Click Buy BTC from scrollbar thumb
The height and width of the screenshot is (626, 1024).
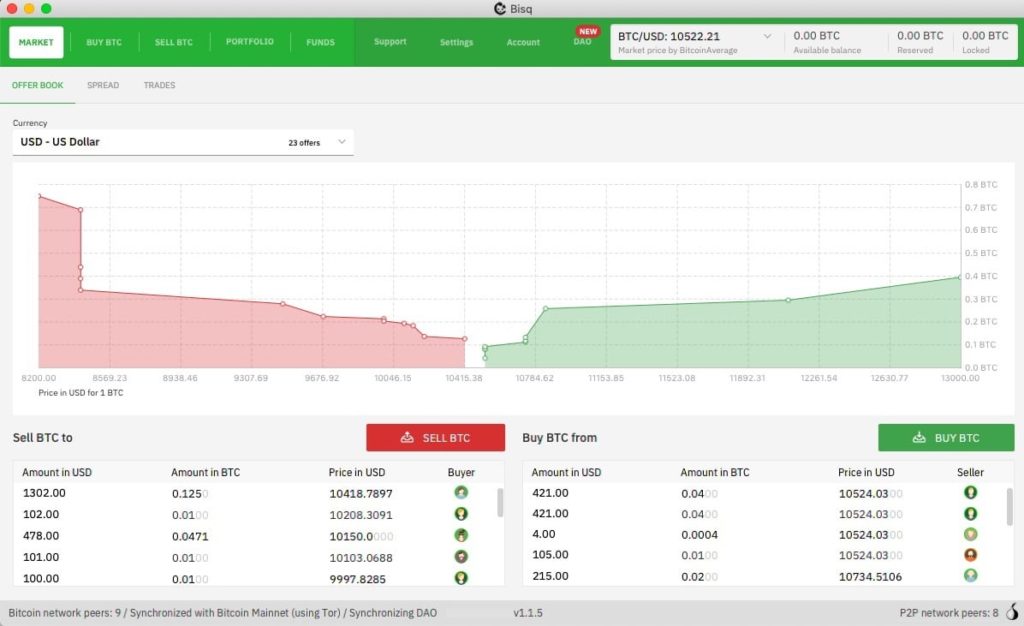(x=1009, y=507)
